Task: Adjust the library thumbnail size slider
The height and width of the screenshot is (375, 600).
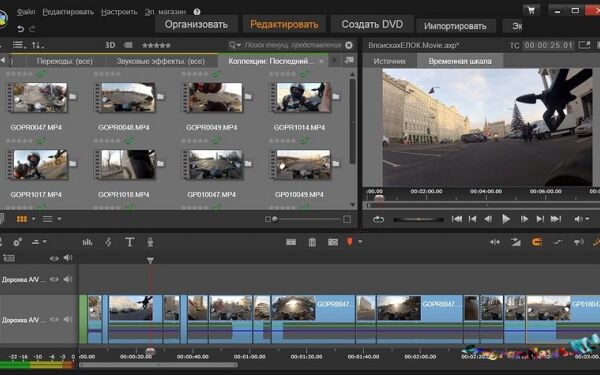Action: (x=307, y=219)
